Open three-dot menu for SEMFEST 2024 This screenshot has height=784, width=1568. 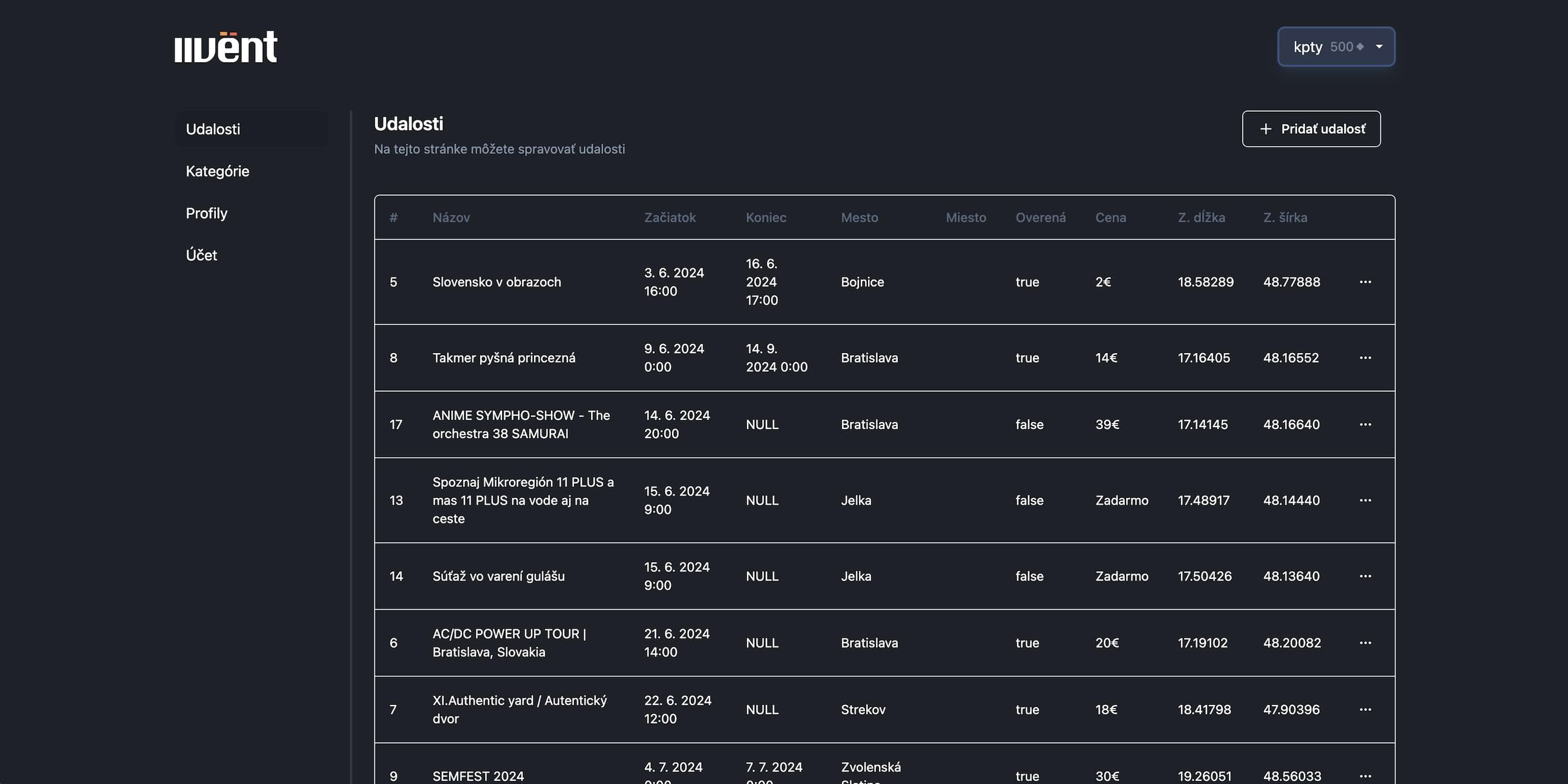pyautogui.click(x=1365, y=775)
